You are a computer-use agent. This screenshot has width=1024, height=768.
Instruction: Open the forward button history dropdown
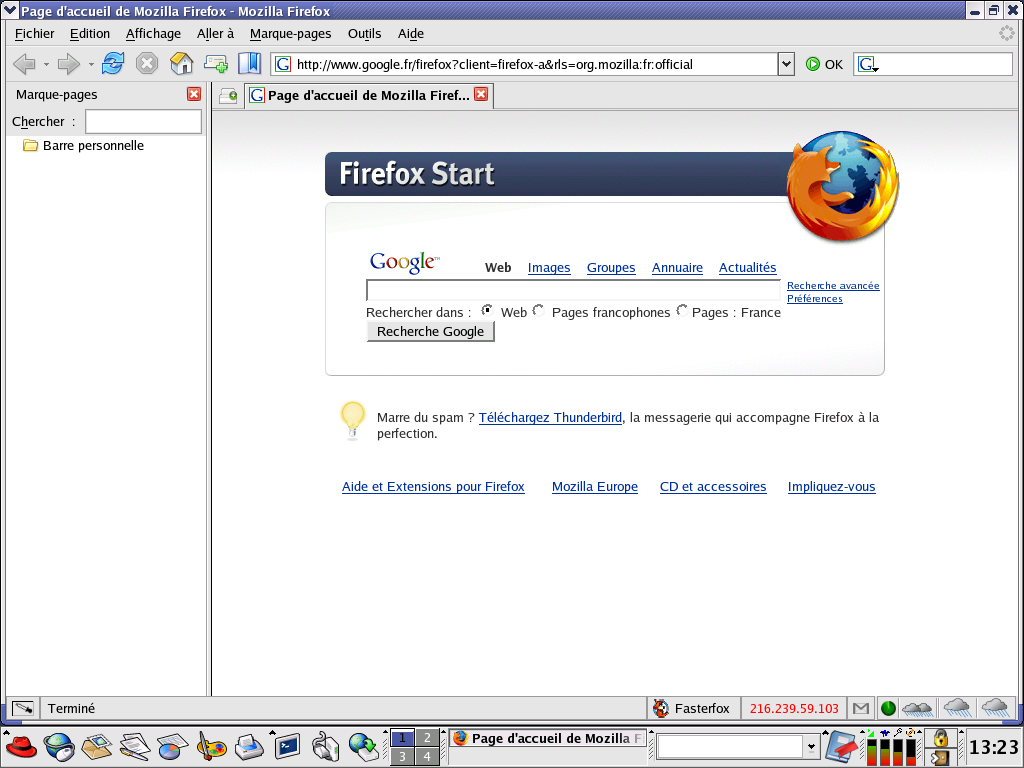coord(91,64)
